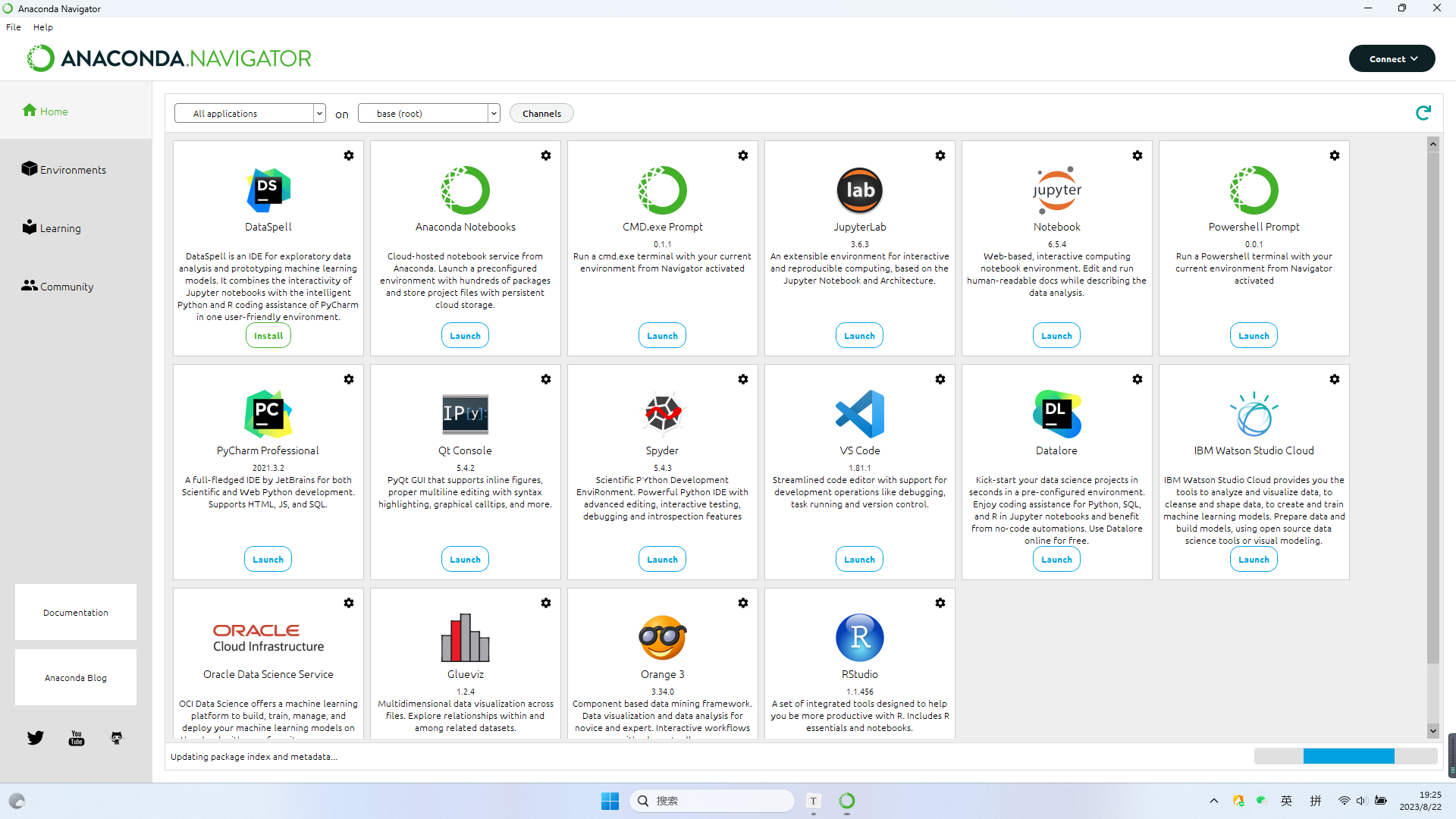Screen dimensions: 1456x819
Task: Launch Datalore
Action: [x=1057, y=560]
